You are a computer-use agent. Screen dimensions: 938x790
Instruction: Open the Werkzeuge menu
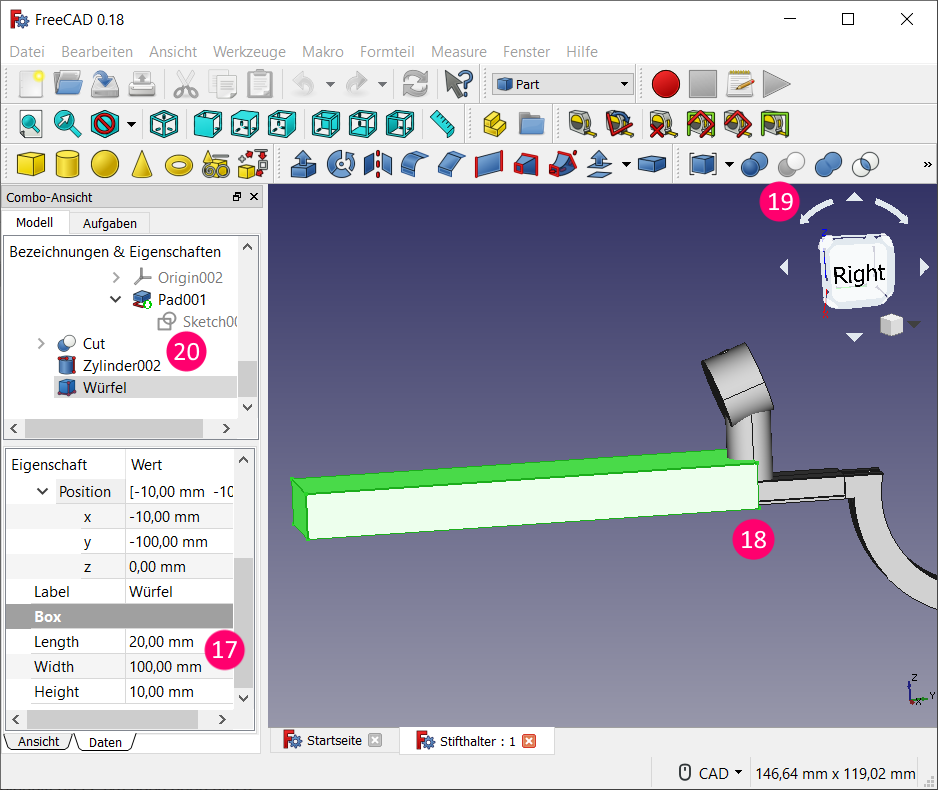(249, 51)
